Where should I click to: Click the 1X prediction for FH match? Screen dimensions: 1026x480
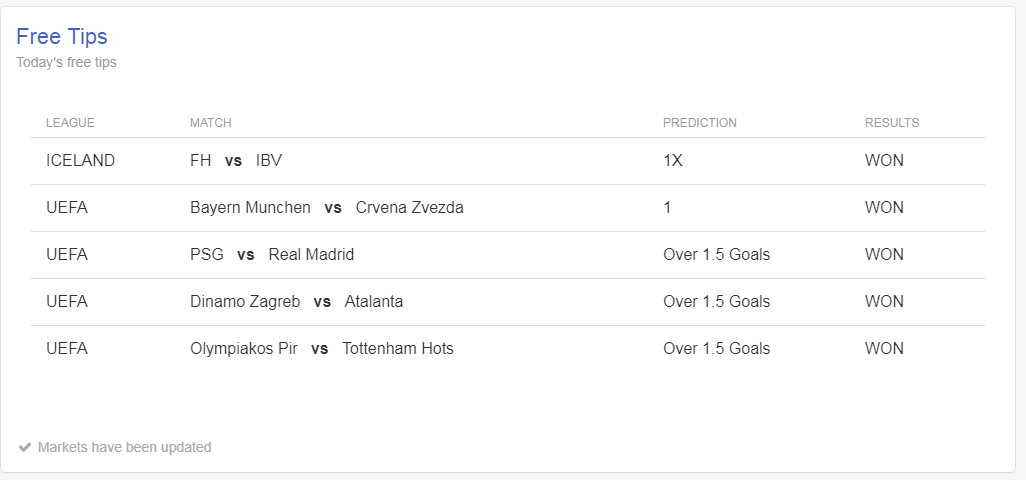(673, 161)
